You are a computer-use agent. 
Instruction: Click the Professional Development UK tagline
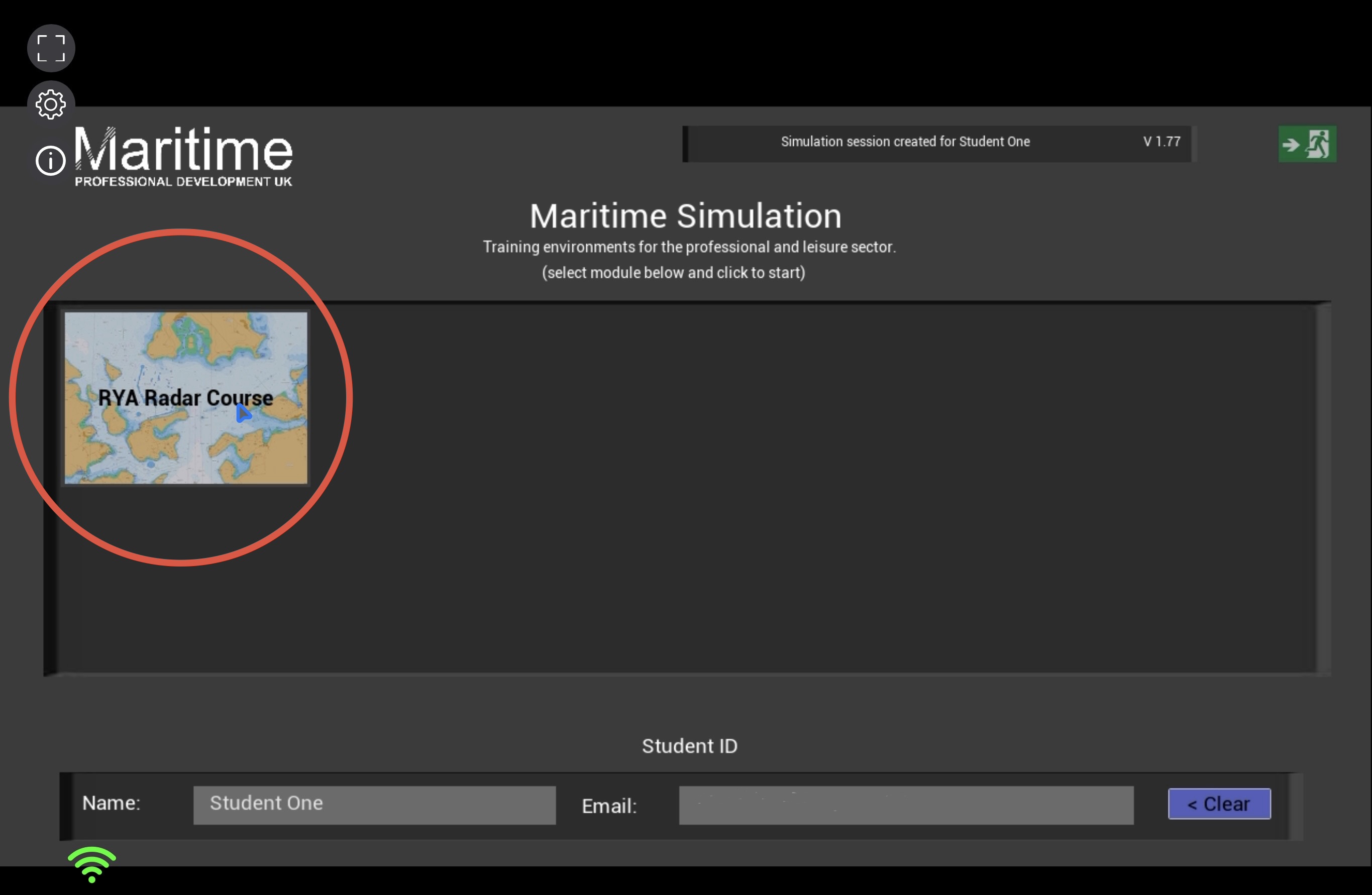183,181
